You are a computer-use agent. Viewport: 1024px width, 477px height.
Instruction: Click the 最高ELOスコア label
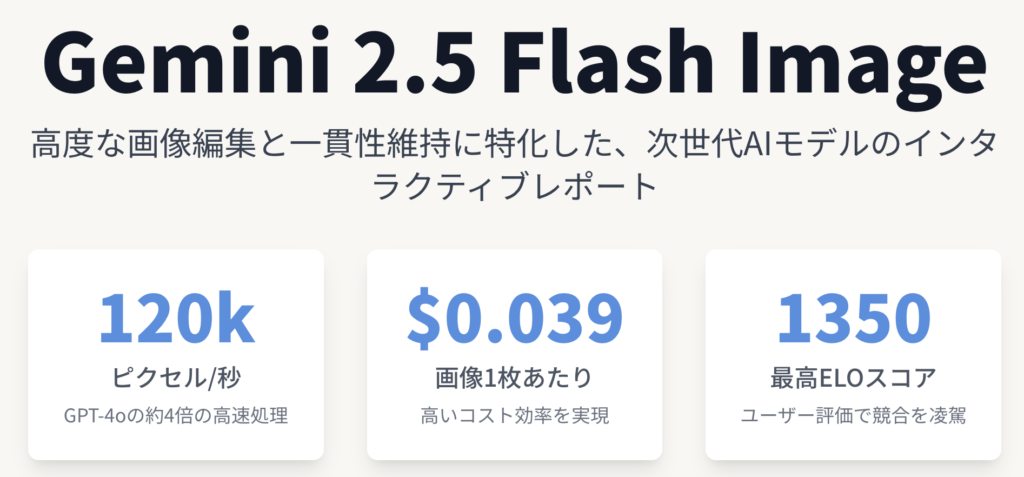853,379
